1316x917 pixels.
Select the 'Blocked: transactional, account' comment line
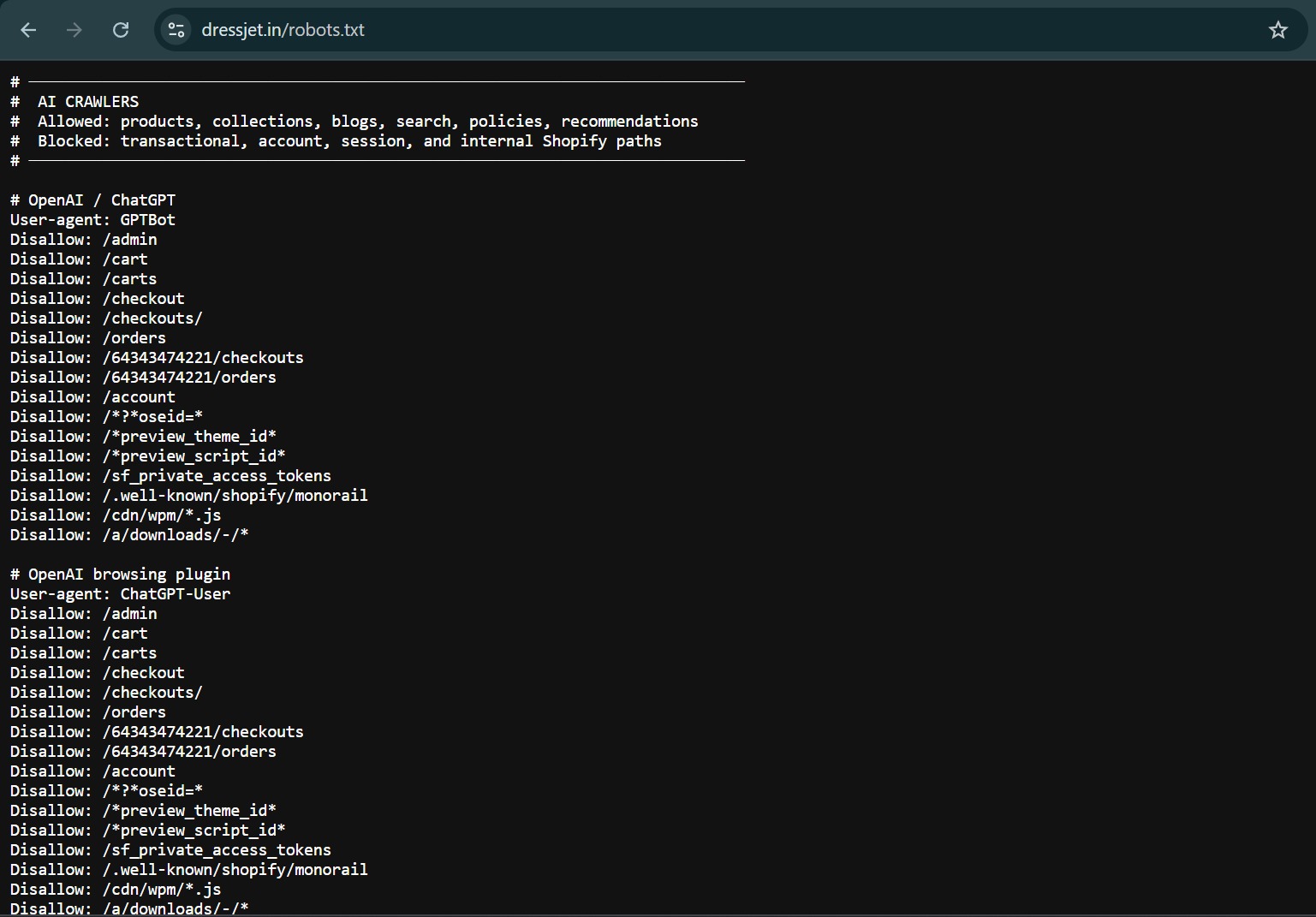pos(336,140)
